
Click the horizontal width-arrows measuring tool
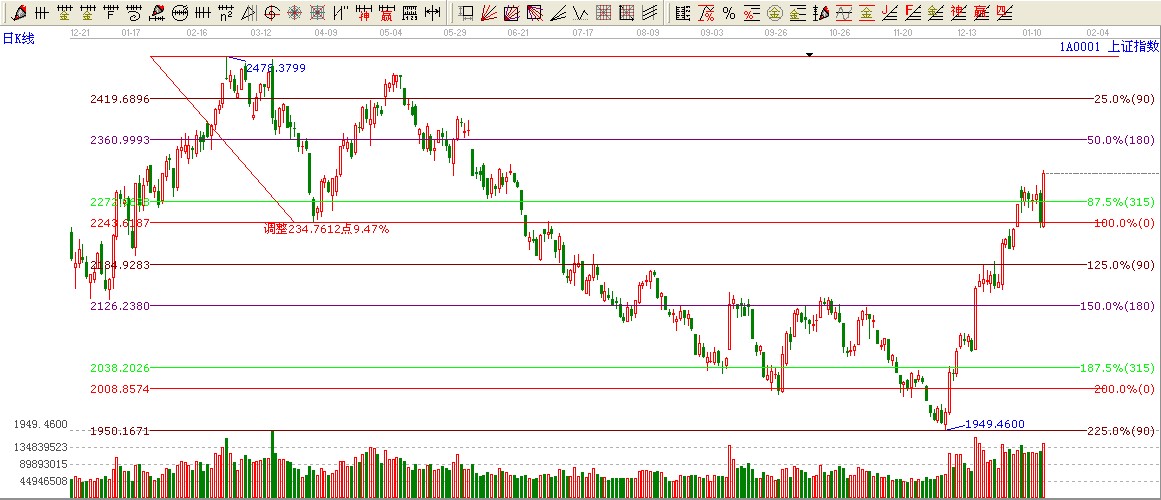pos(432,13)
